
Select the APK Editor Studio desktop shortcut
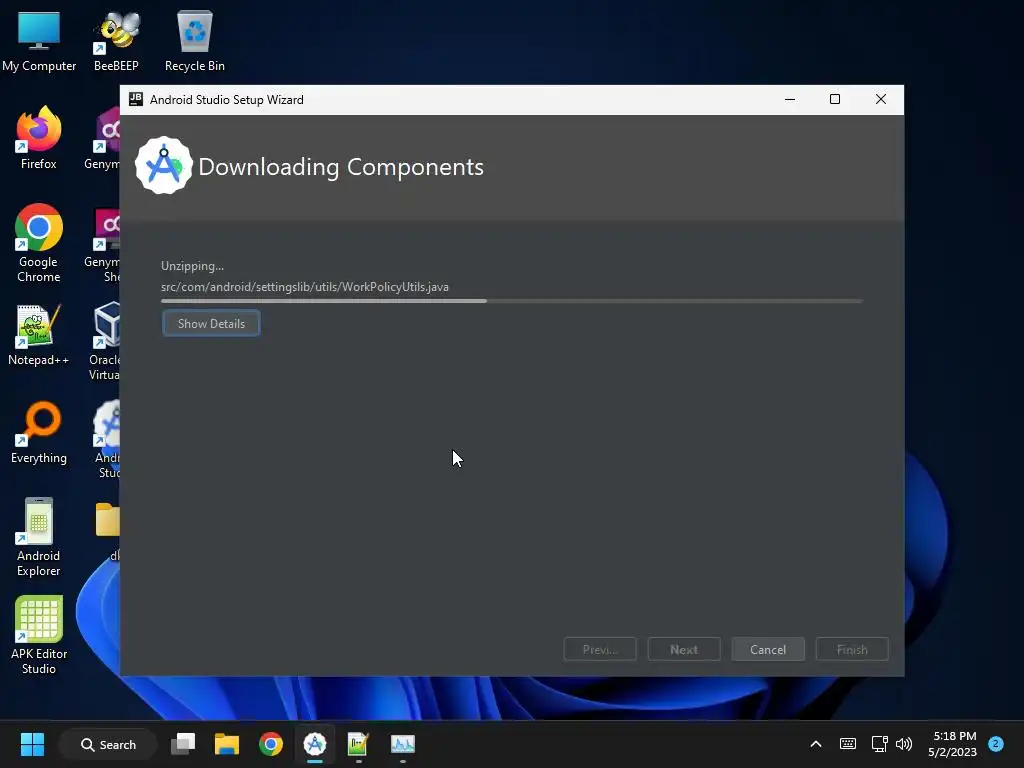pyautogui.click(x=39, y=635)
